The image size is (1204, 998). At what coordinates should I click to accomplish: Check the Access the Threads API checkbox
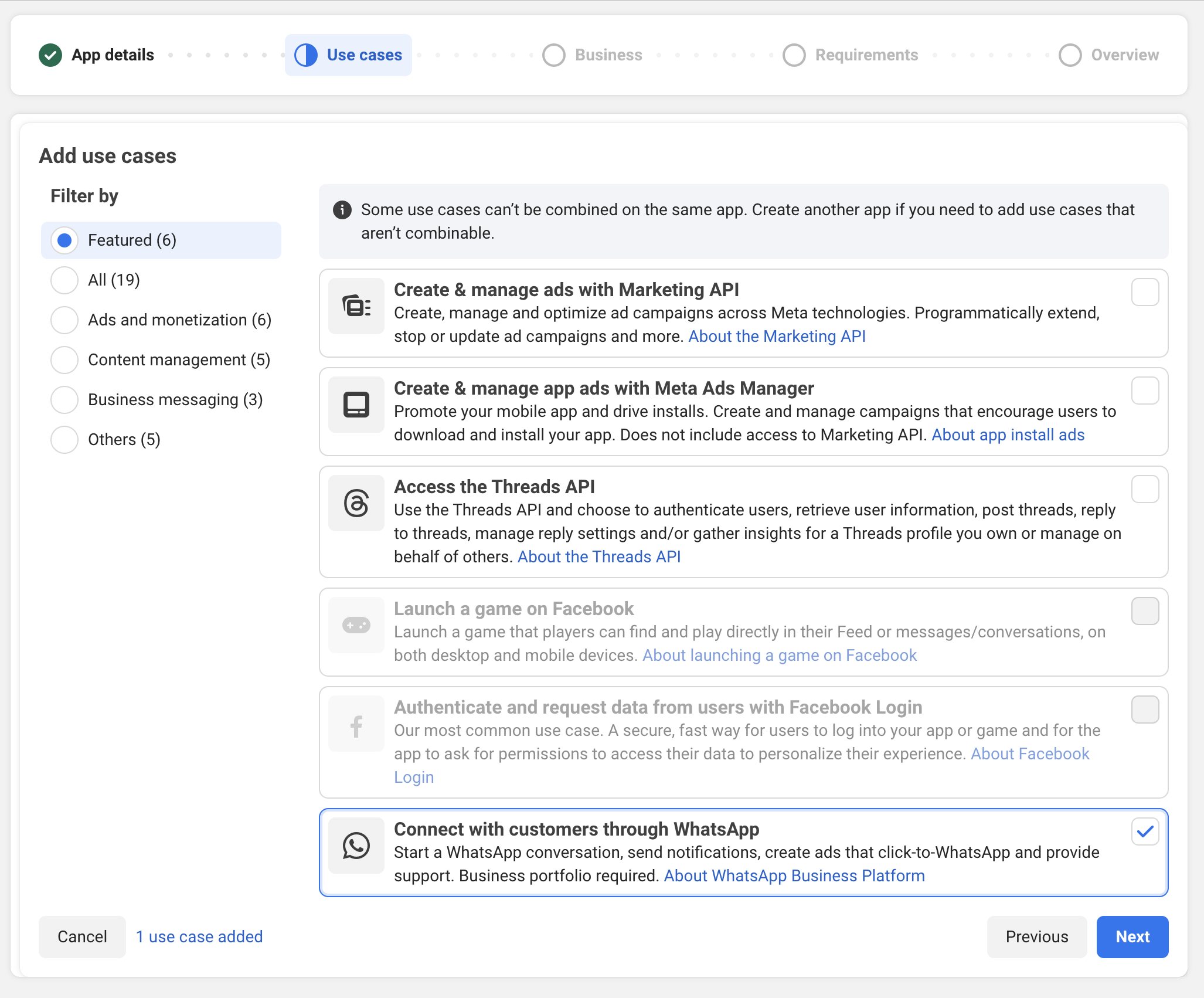tap(1145, 489)
